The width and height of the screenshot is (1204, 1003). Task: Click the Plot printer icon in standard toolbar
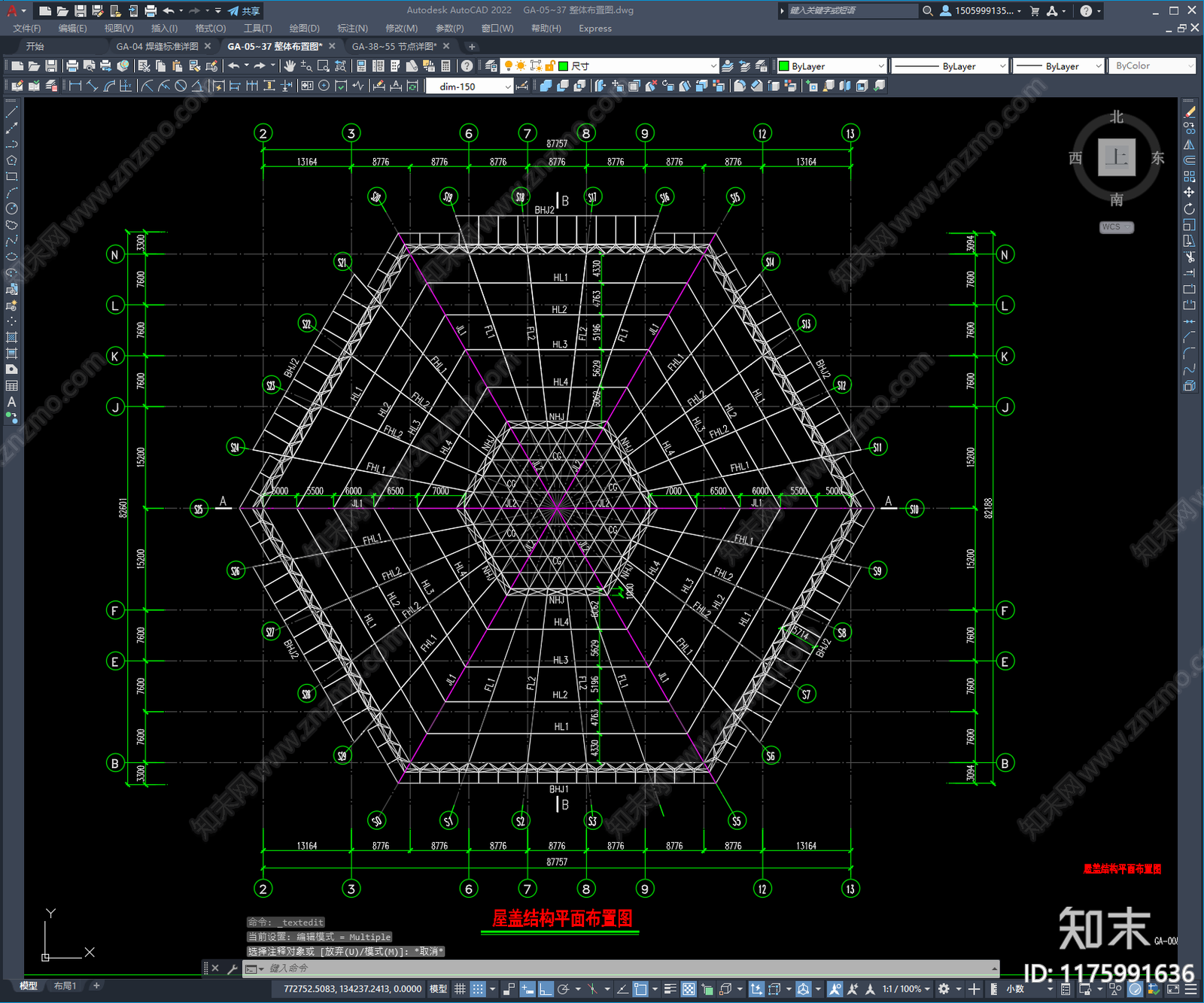point(73,66)
